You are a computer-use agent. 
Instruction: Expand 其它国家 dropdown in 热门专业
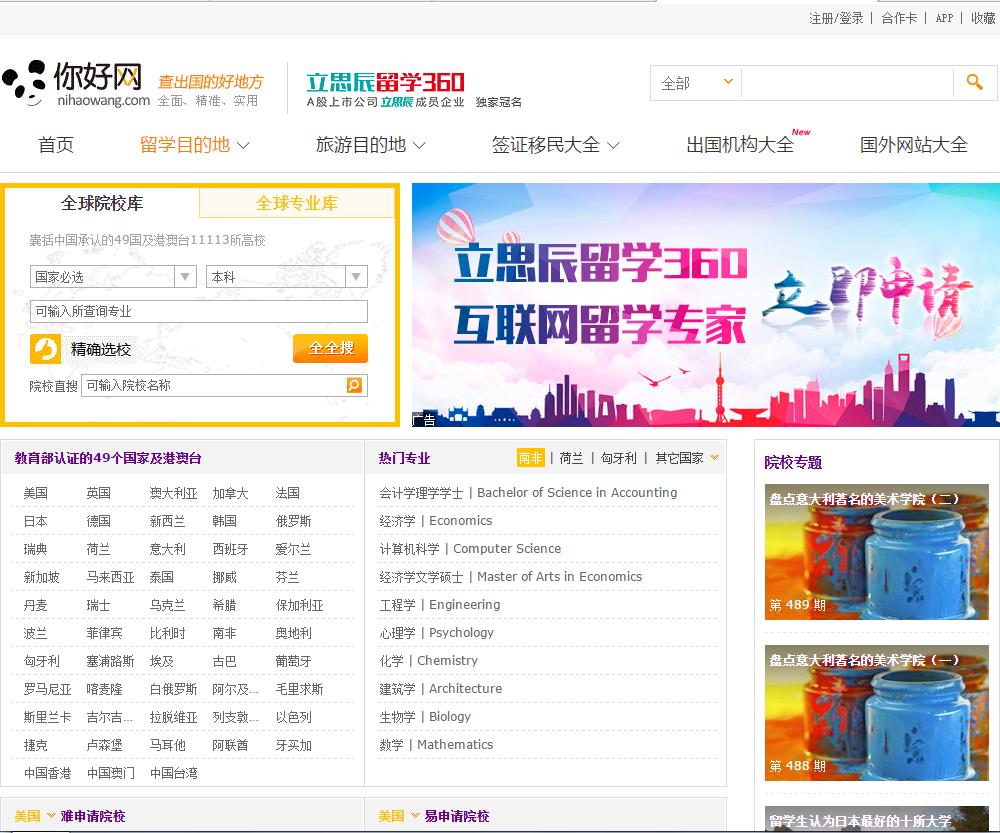[714, 457]
